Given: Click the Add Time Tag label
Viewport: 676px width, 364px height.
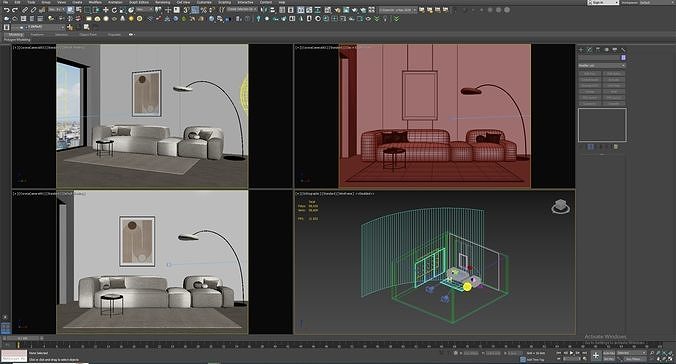Looking at the screenshot, I should pos(535,360).
